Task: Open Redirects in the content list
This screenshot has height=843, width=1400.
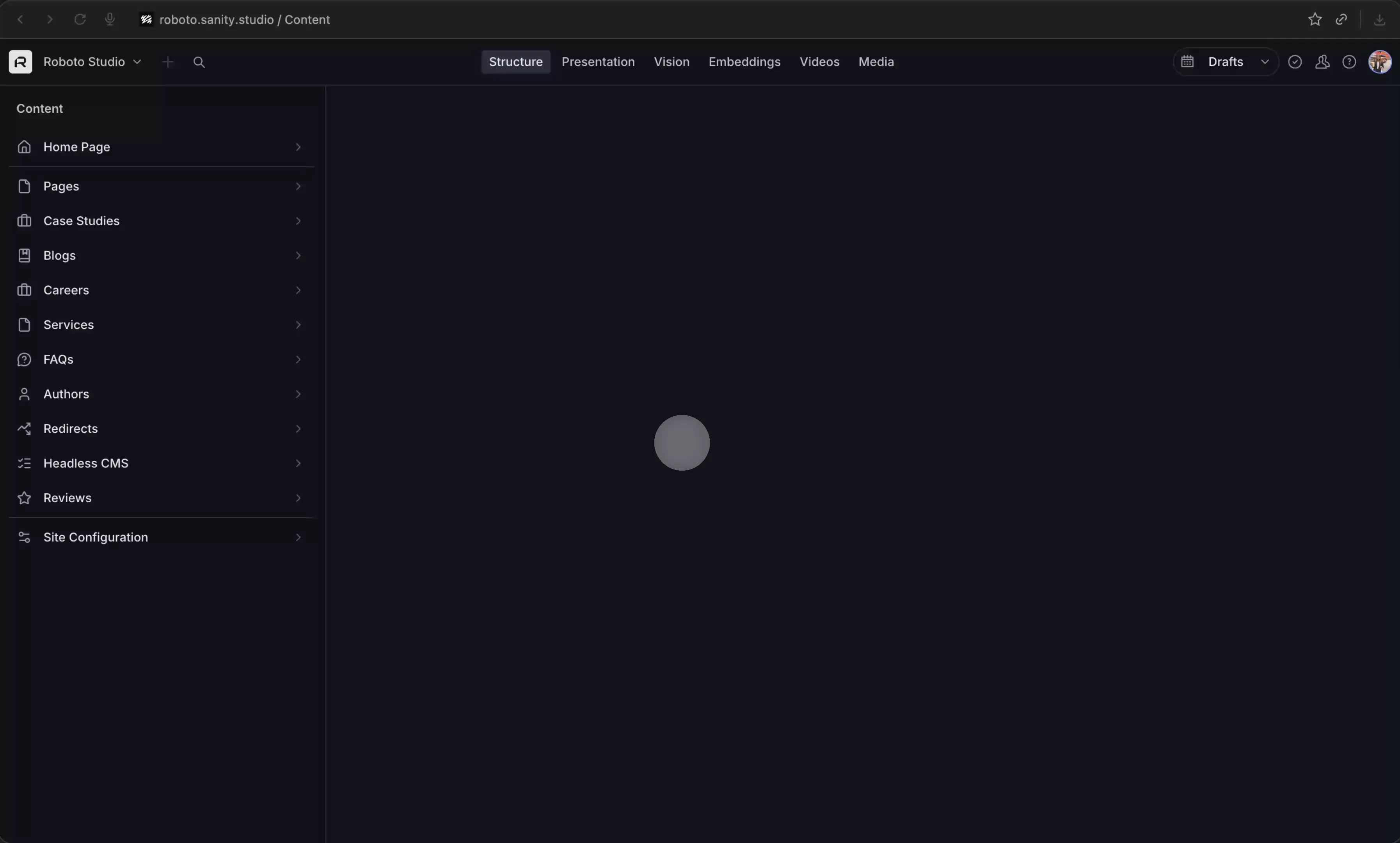Action: click(x=70, y=429)
